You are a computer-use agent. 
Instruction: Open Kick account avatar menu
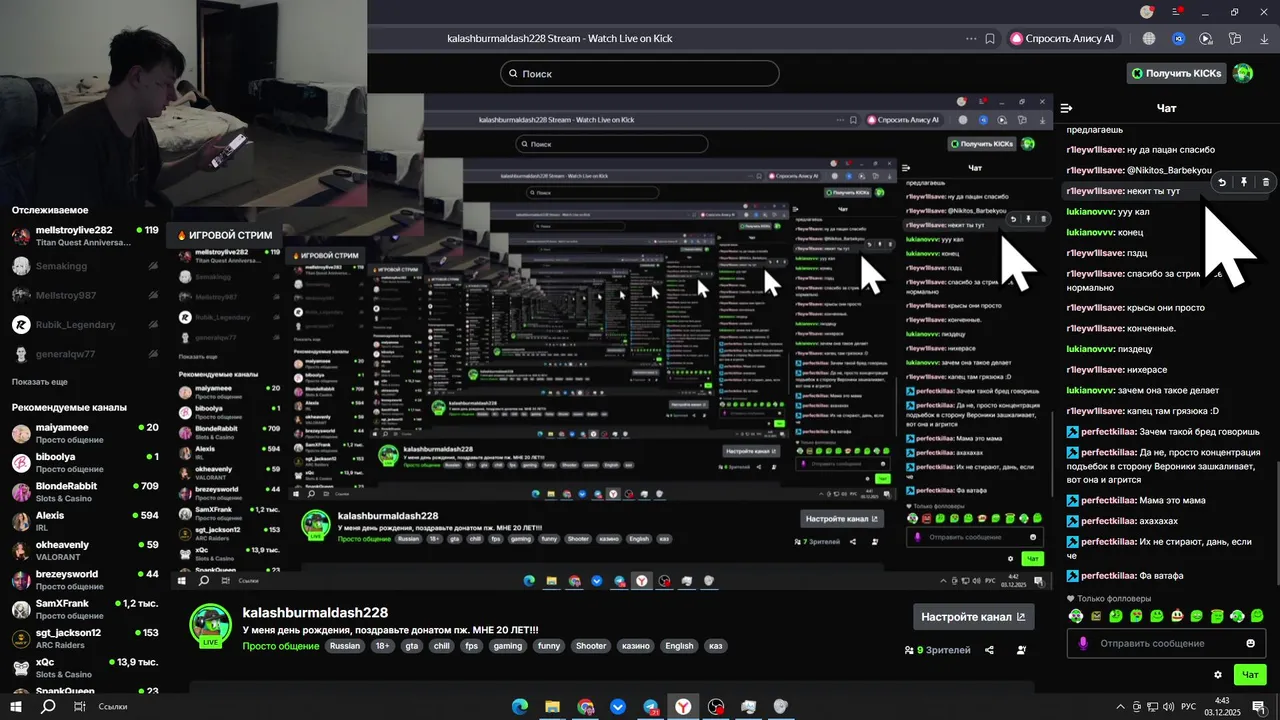pos(1243,73)
